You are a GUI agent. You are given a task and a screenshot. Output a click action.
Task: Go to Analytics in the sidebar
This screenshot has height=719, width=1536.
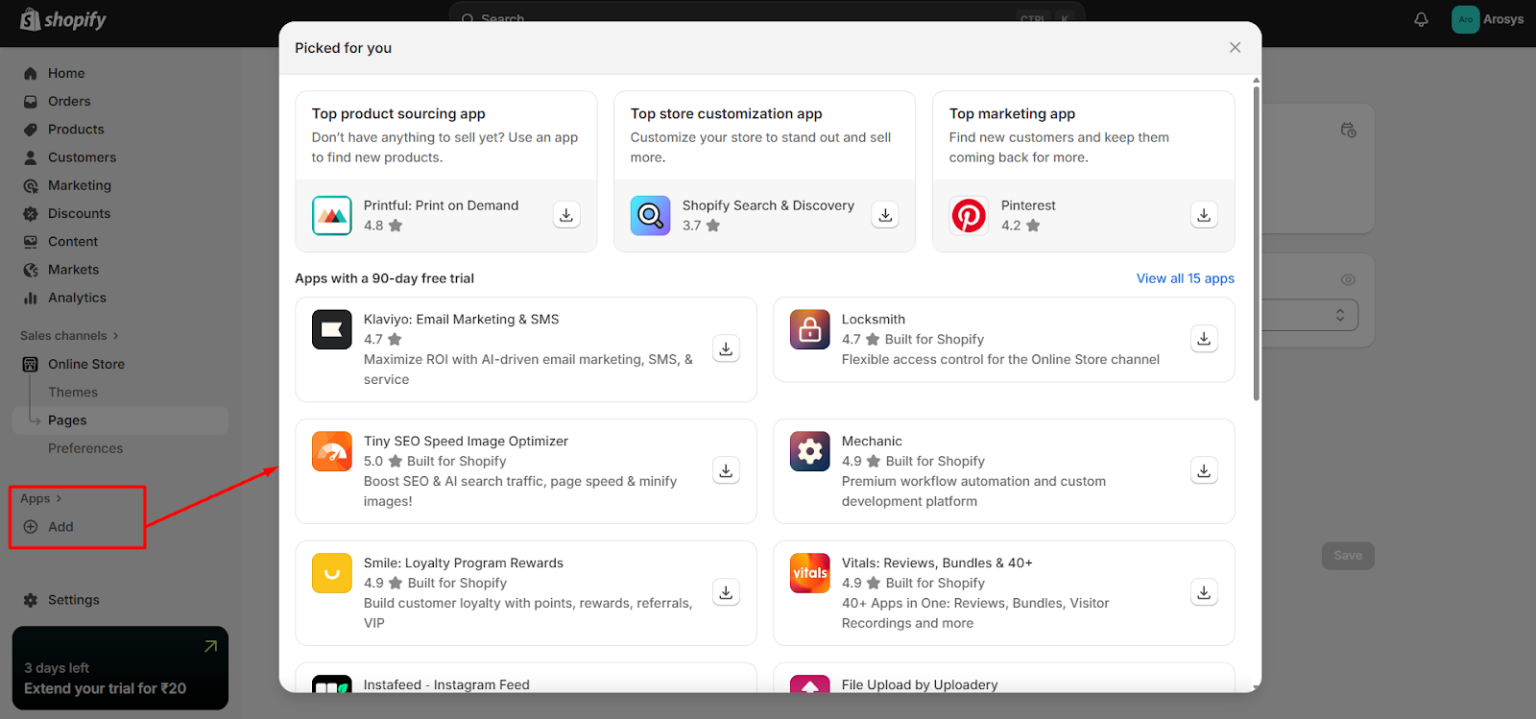click(76, 298)
